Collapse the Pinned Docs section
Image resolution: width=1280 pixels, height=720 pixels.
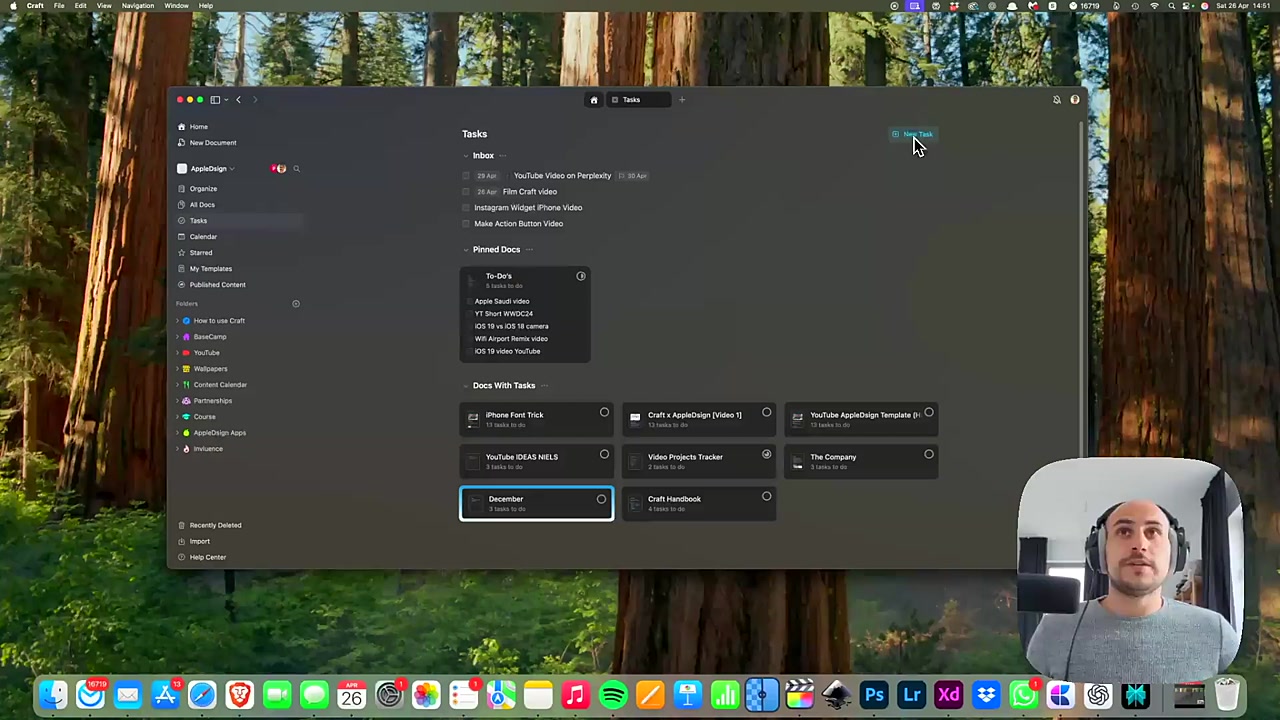click(x=465, y=250)
